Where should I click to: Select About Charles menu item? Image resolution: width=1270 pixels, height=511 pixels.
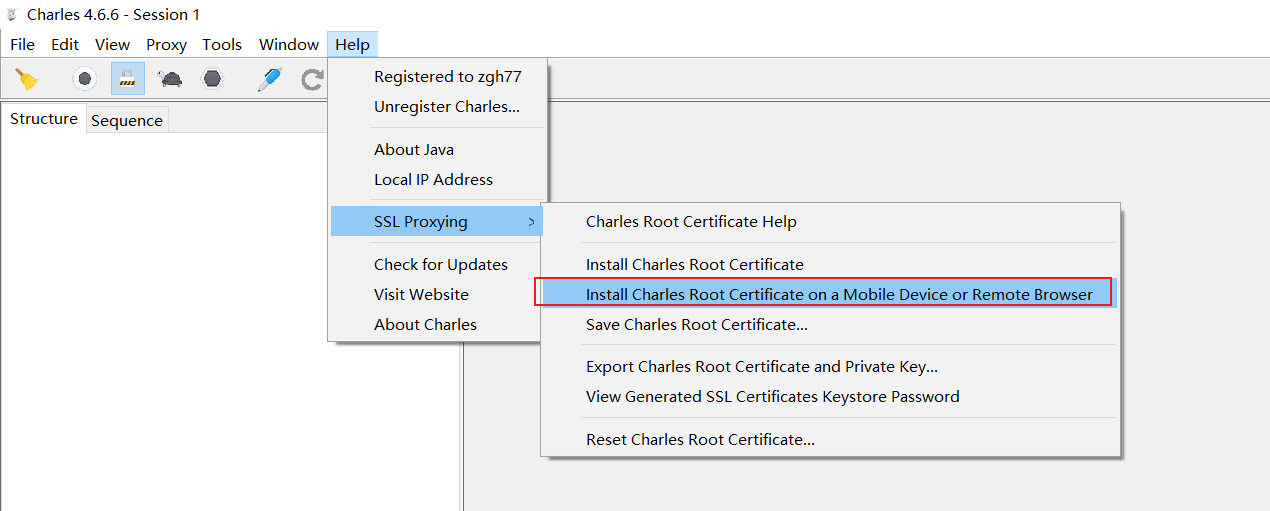click(438, 325)
